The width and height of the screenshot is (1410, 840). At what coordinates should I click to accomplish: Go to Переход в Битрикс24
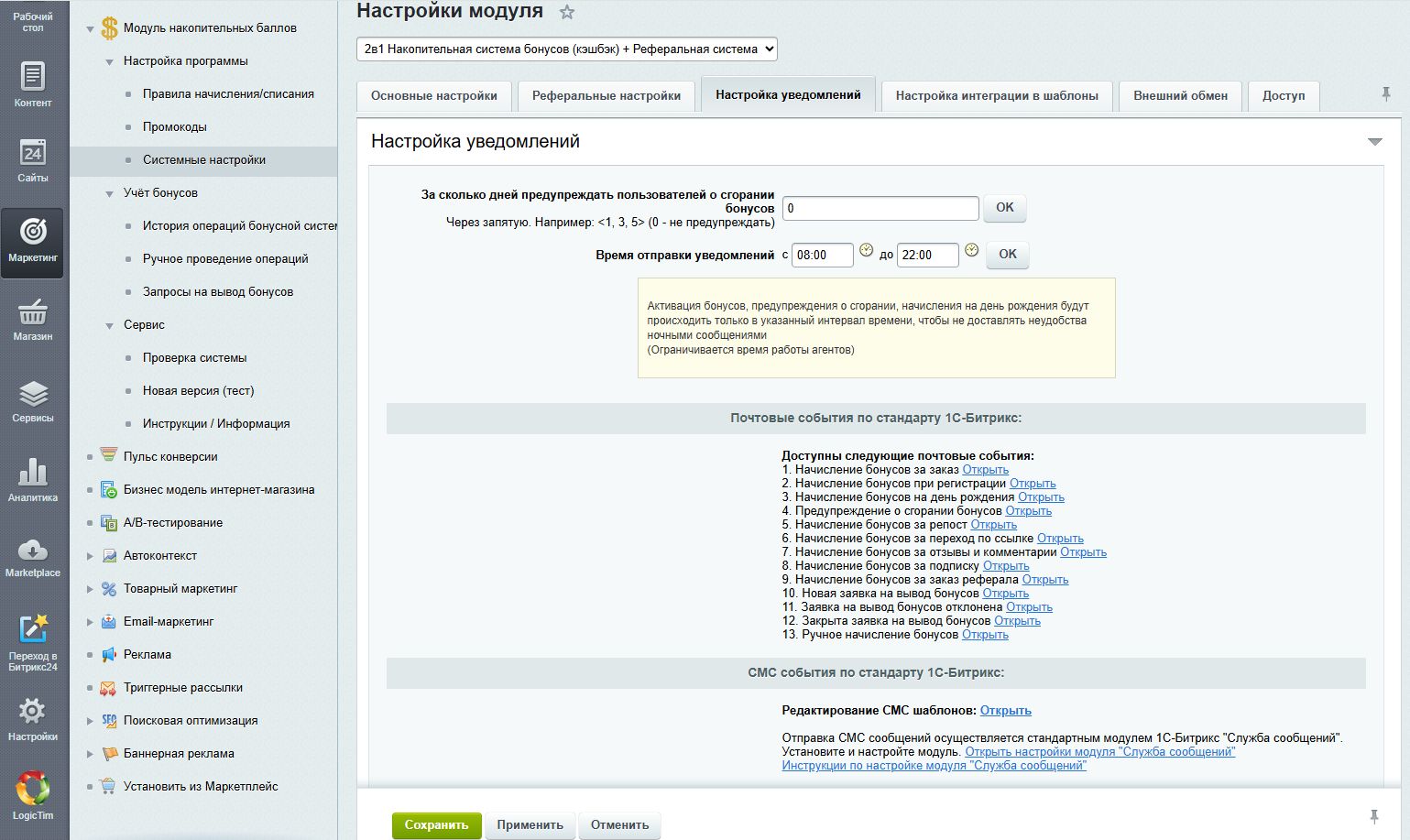point(33,641)
